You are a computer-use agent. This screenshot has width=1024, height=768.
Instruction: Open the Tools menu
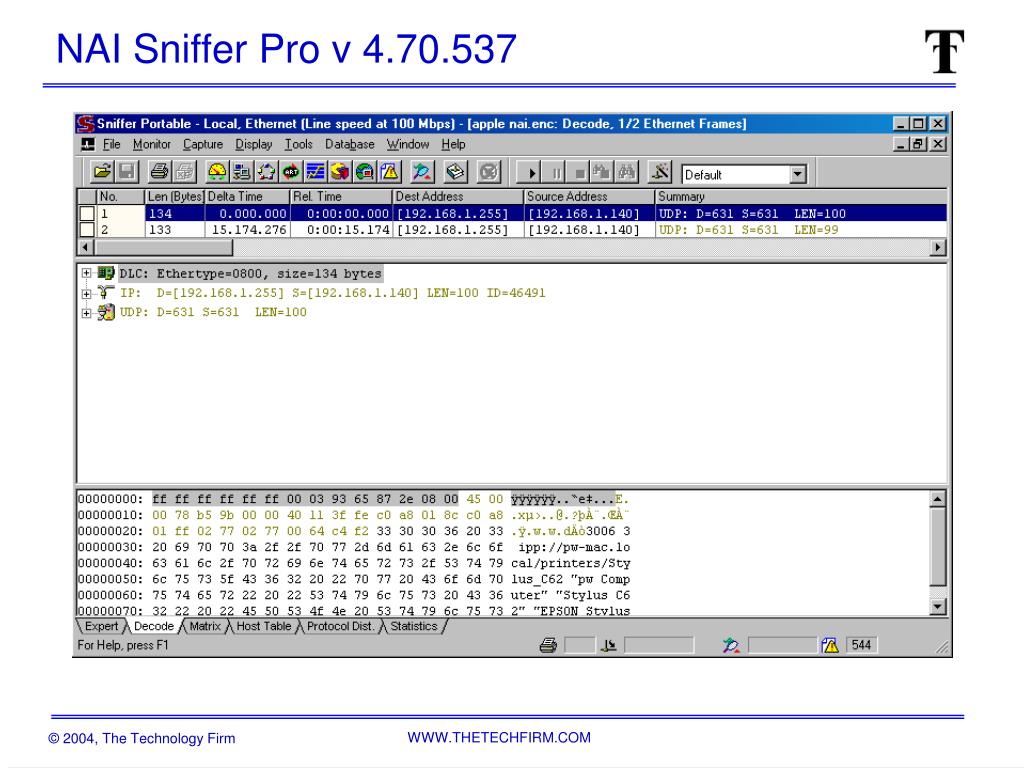pos(298,144)
